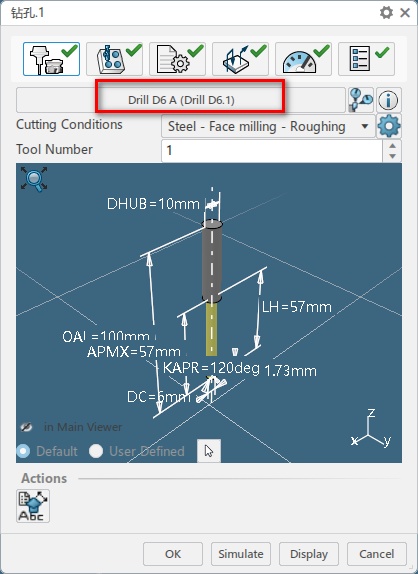The width and height of the screenshot is (418, 574).
Task: Click the LH=57mm dimension label
Action: (297, 307)
